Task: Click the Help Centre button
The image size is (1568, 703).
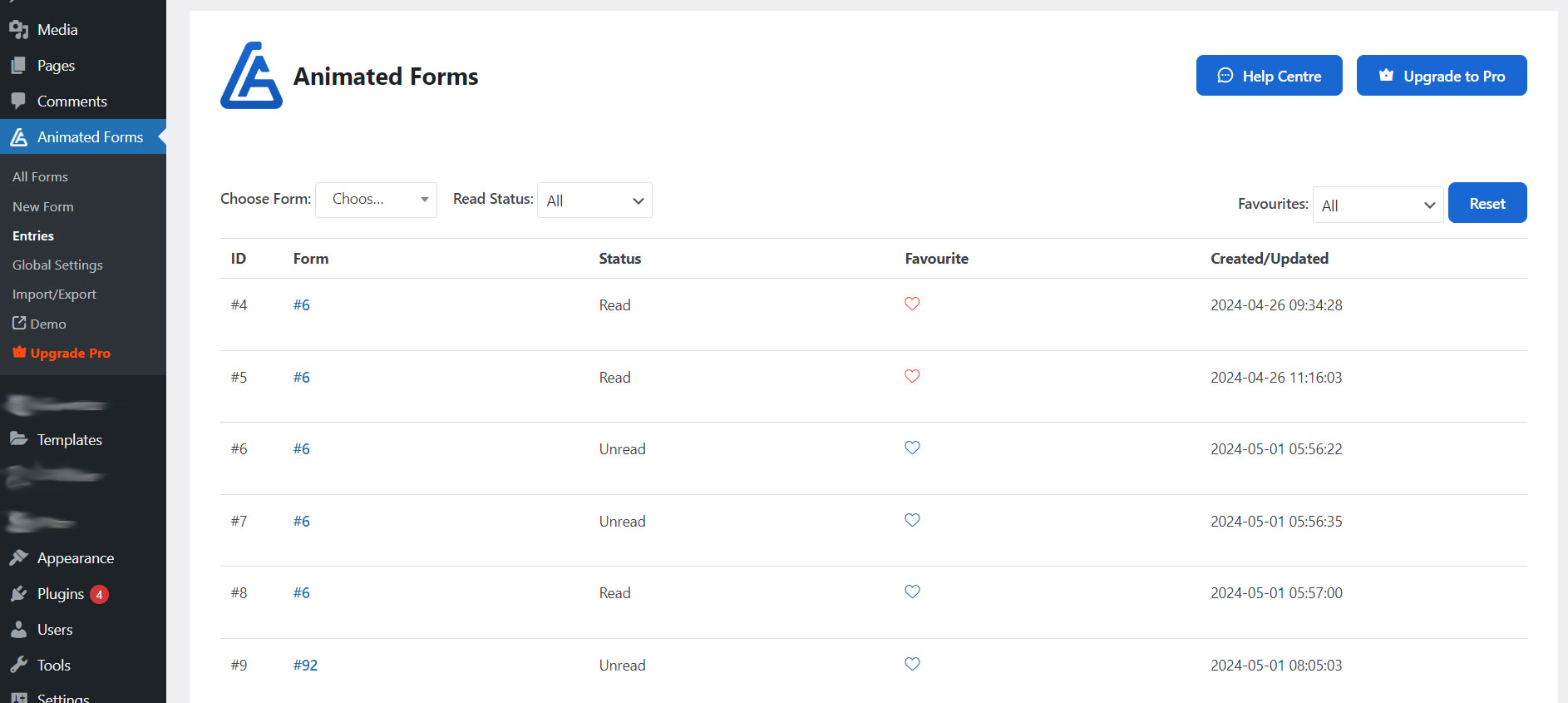Action: (x=1269, y=76)
